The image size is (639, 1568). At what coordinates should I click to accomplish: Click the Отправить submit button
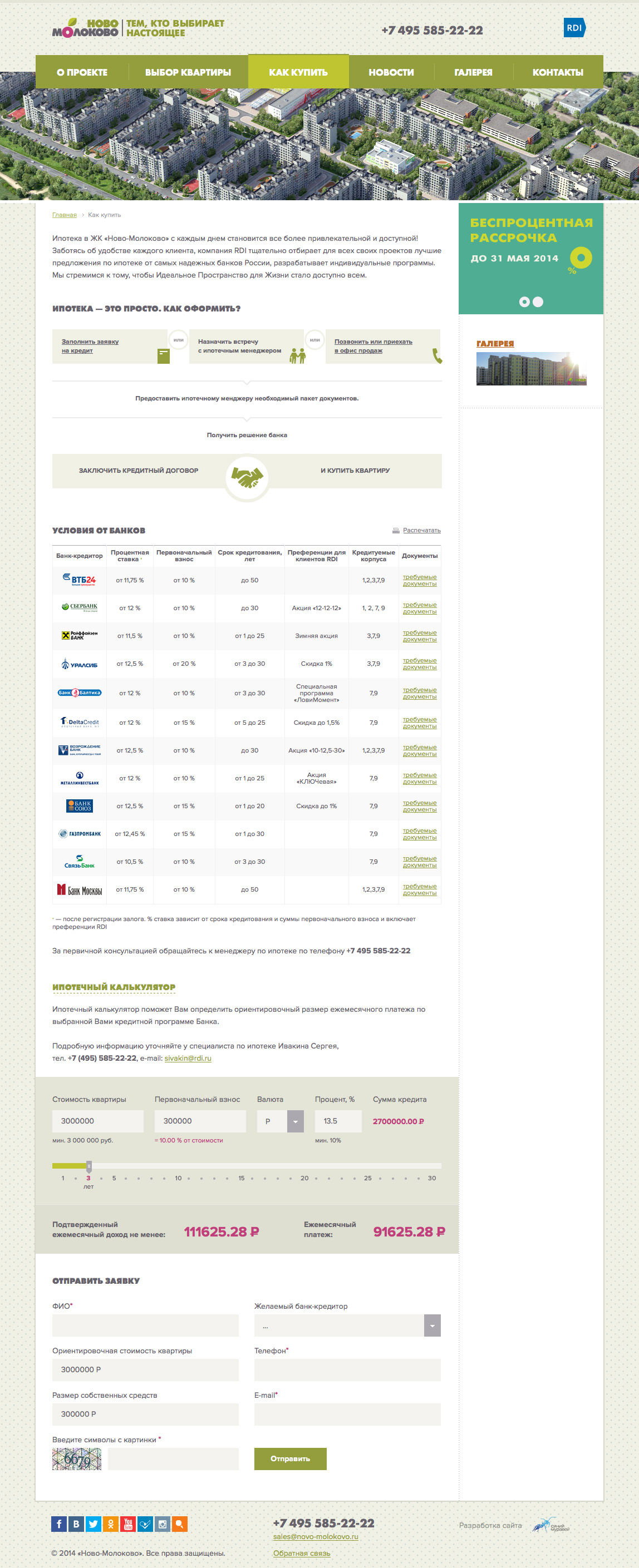[x=290, y=1458]
